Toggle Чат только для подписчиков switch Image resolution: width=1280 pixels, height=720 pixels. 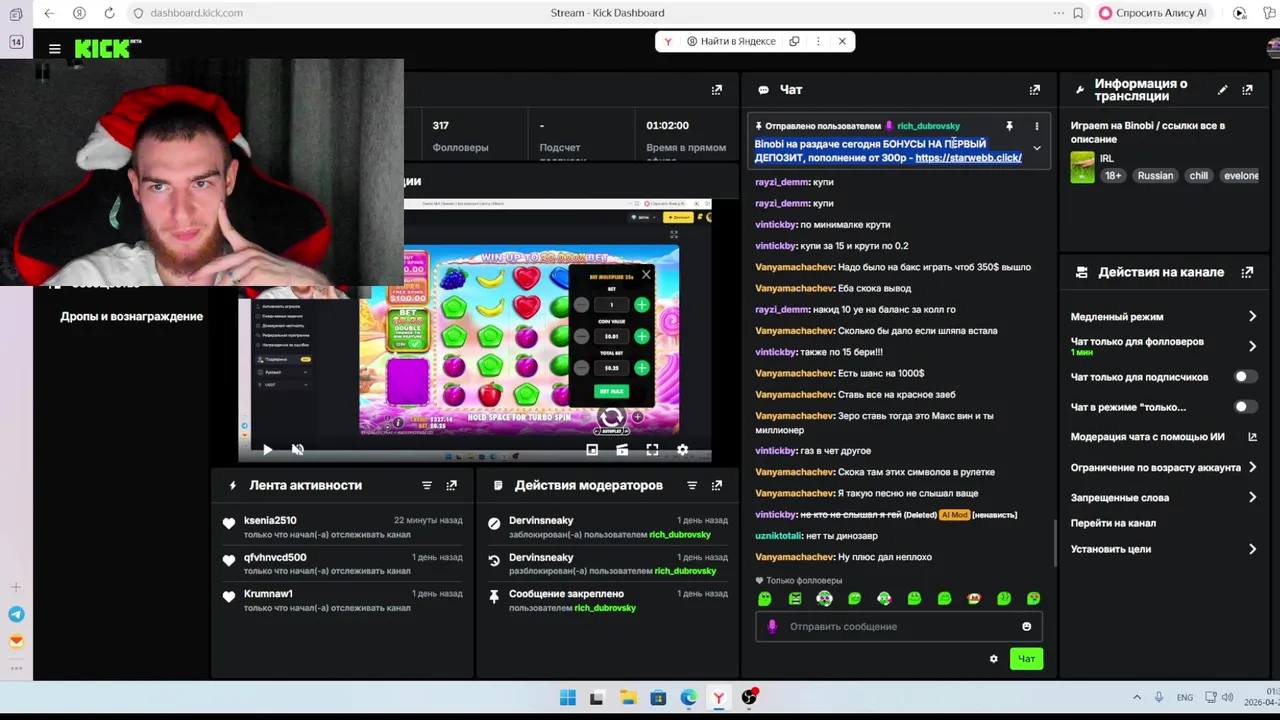(1245, 377)
